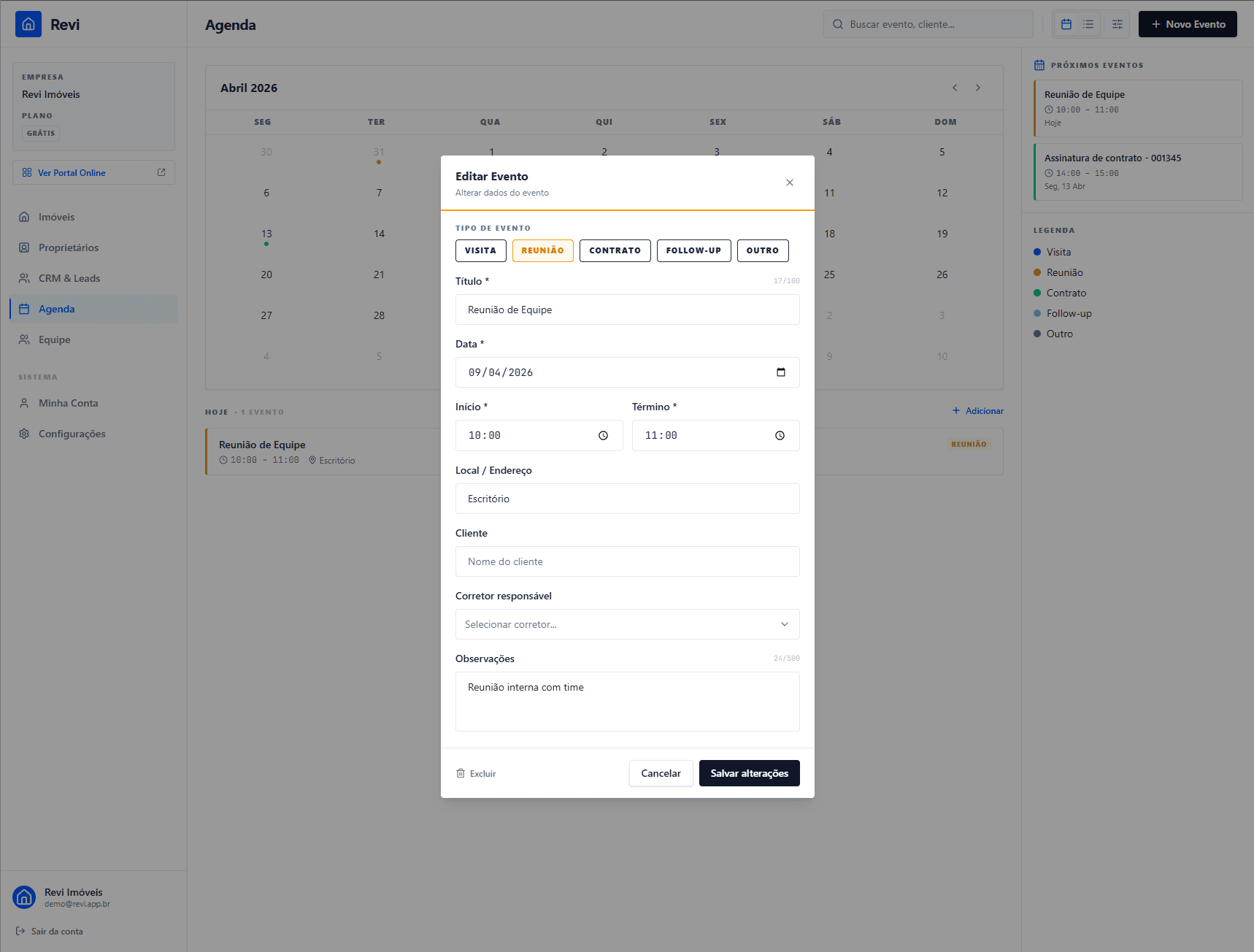The width and height of the screenshot is (1254, 952).
Task: Click the Nome do cliente input field
Action: [x=627, y=561]
